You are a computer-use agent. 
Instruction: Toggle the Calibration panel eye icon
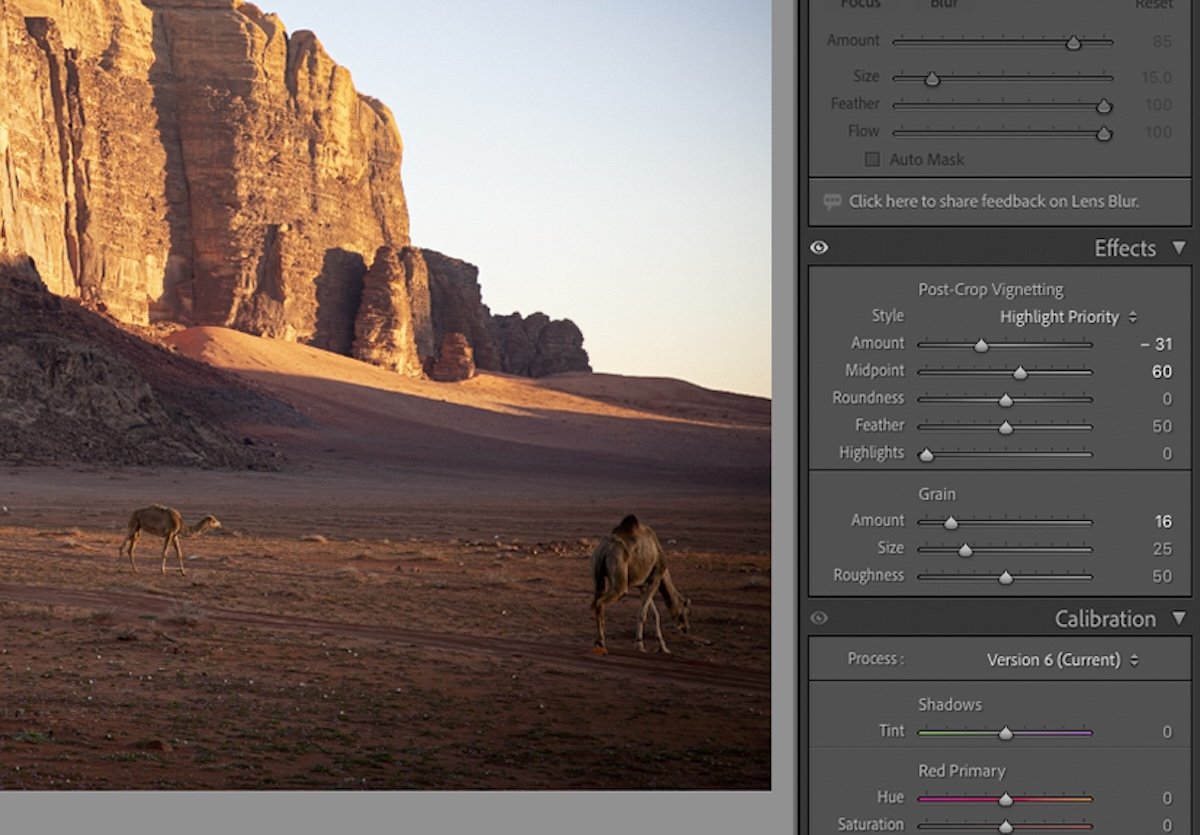(x=819, y=618)
